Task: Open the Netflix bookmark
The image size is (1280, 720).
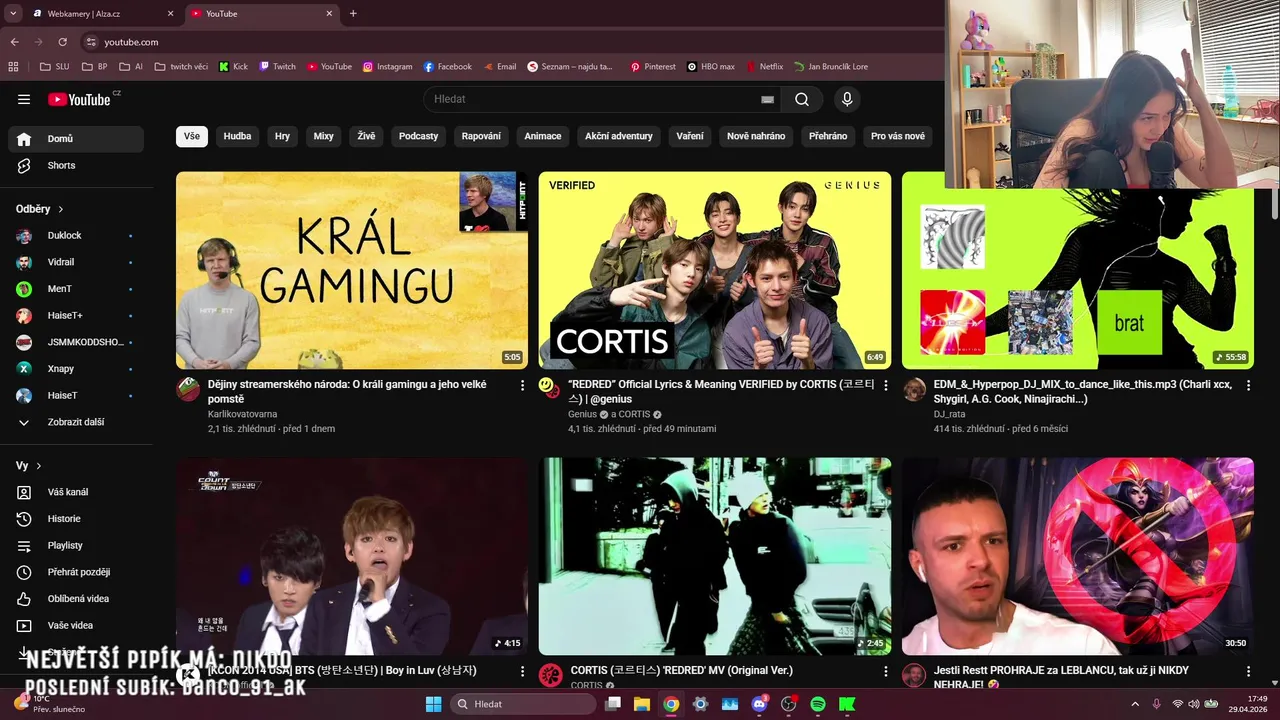Action: click(763, 67)
